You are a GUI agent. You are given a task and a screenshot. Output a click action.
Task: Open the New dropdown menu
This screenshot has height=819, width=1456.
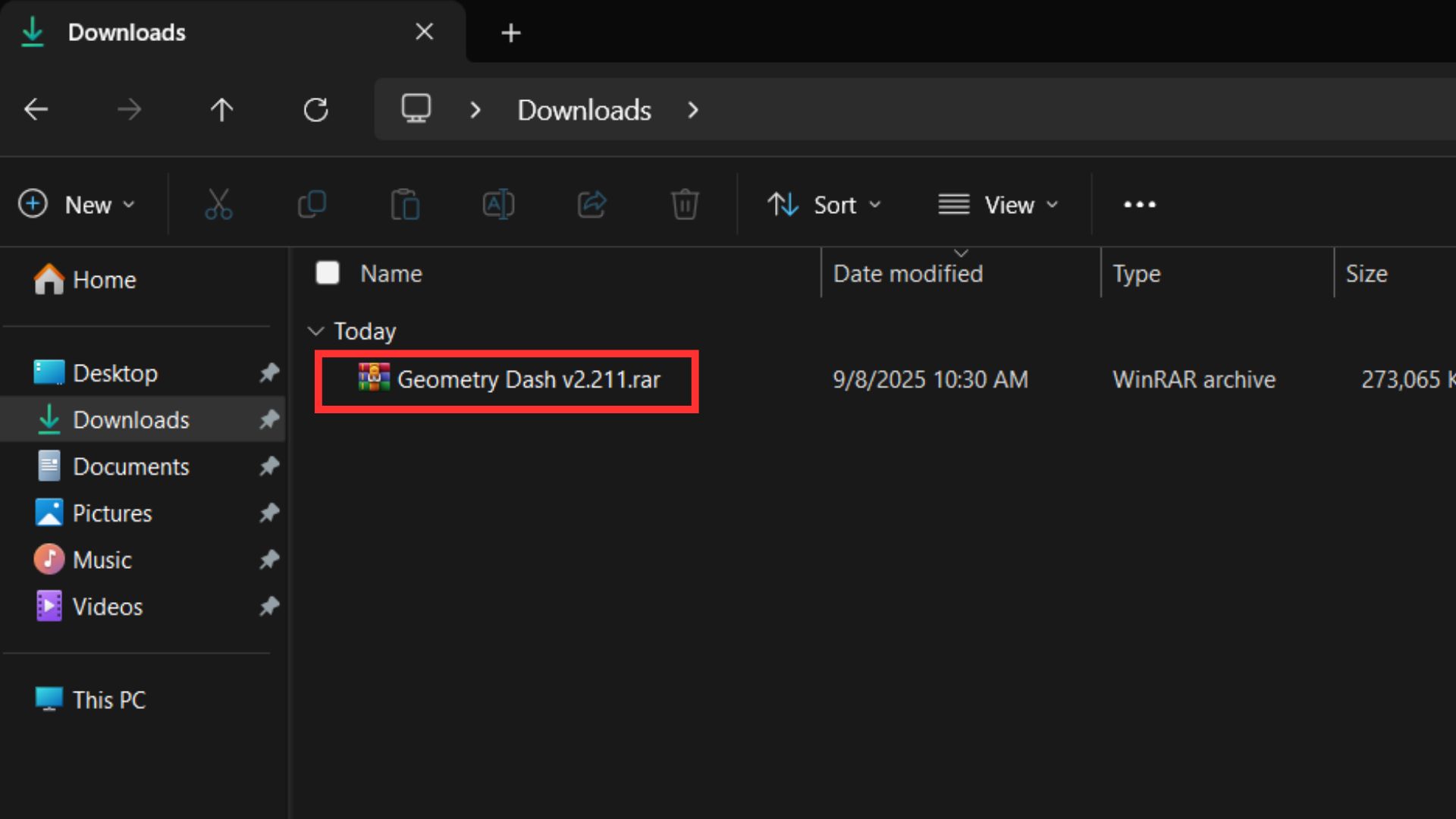point(77,204)
